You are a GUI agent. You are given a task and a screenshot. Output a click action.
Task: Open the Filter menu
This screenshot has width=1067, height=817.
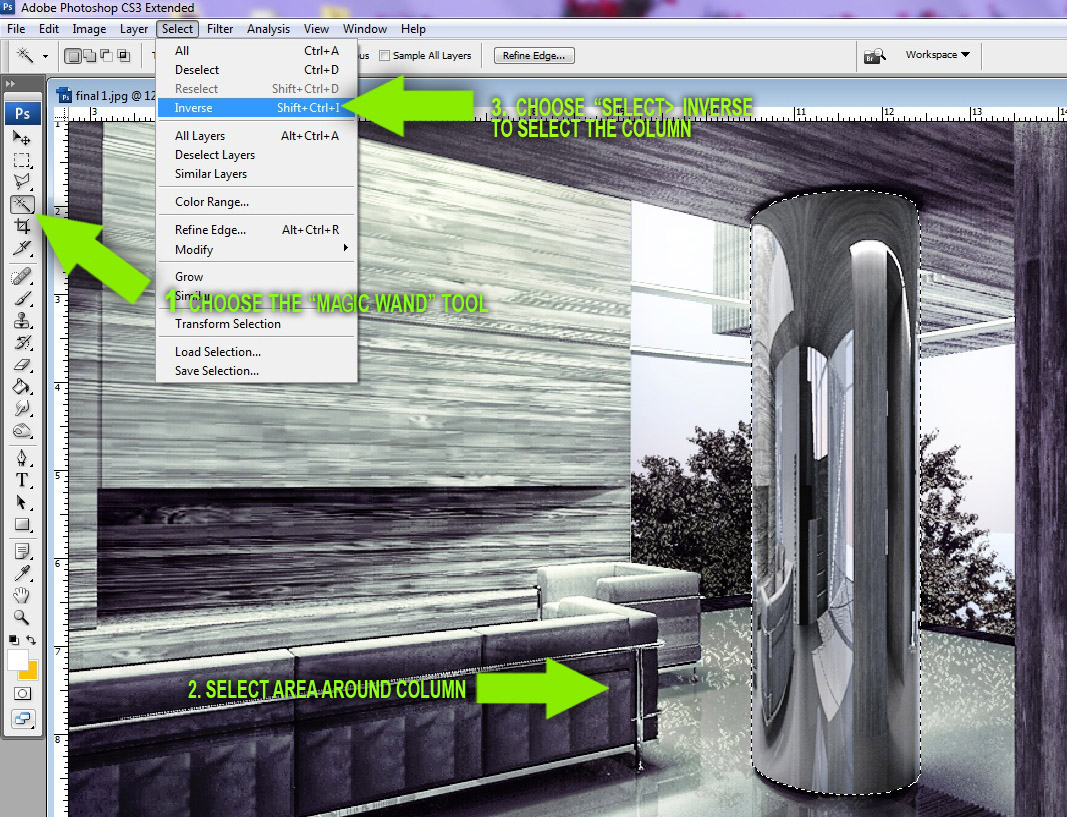point(219,29)
